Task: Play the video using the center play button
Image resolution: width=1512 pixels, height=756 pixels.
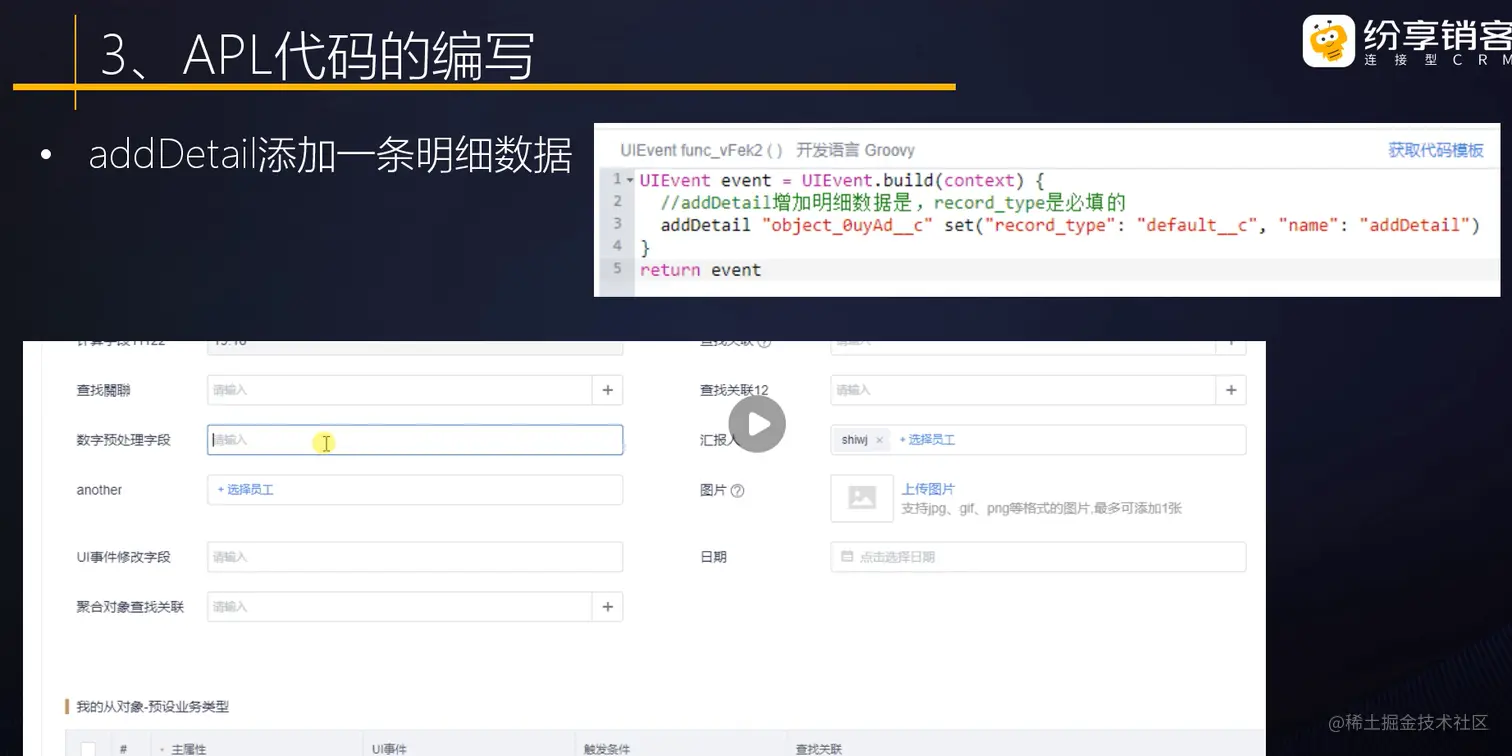Action: point(757,424)
